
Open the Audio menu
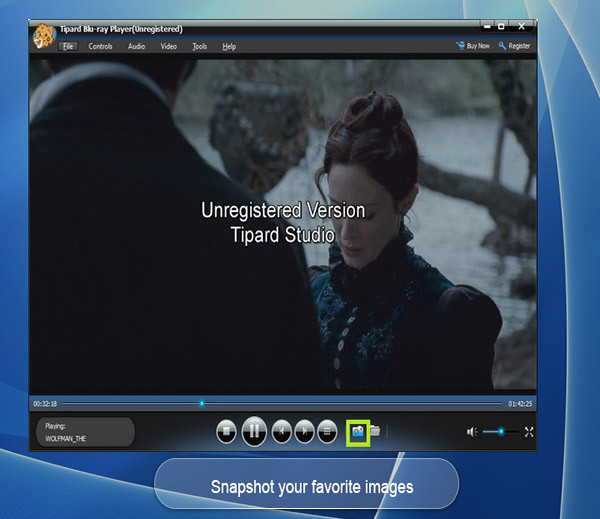point(137,46)
